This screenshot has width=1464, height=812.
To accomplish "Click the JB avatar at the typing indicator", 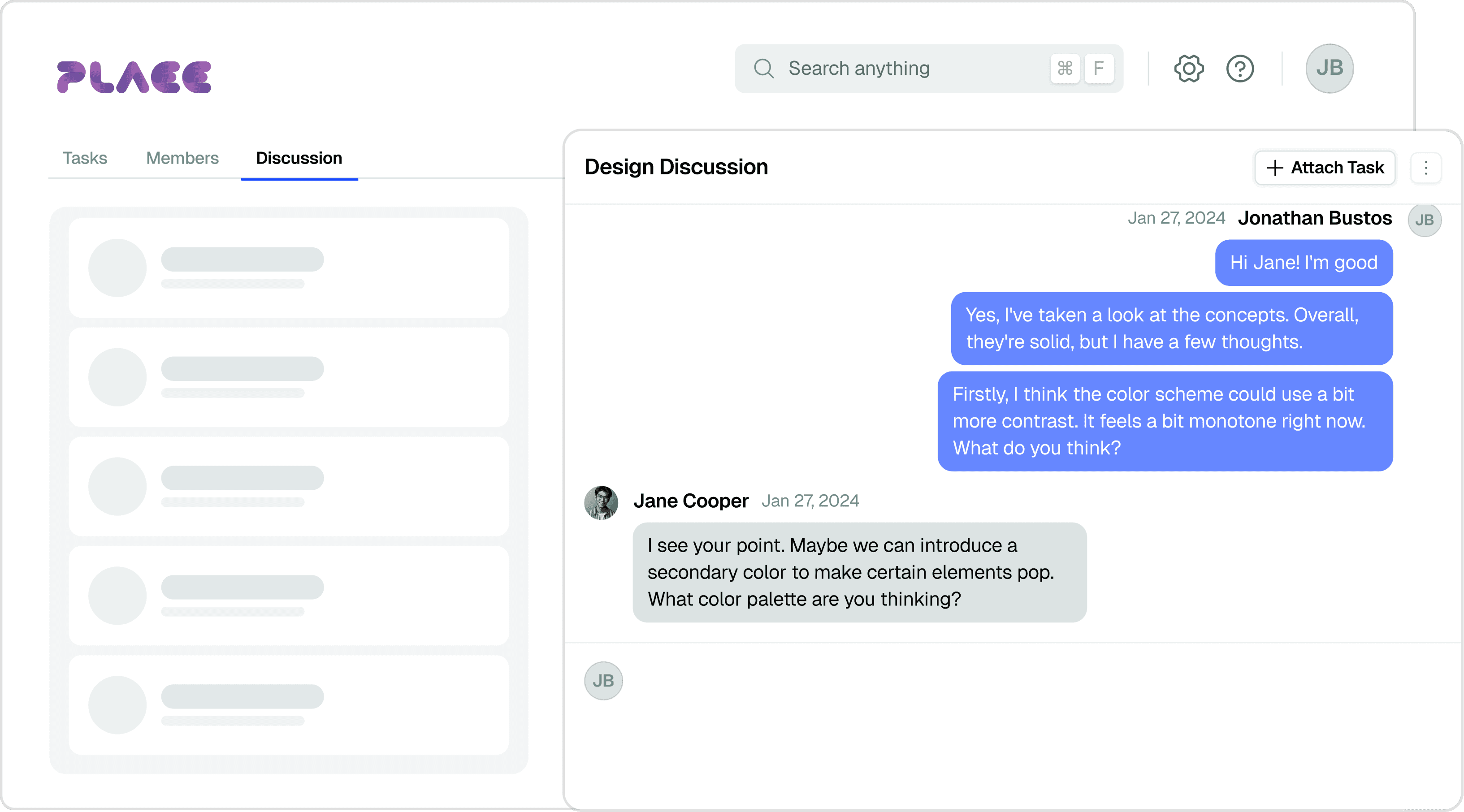I will click(602, 680).
